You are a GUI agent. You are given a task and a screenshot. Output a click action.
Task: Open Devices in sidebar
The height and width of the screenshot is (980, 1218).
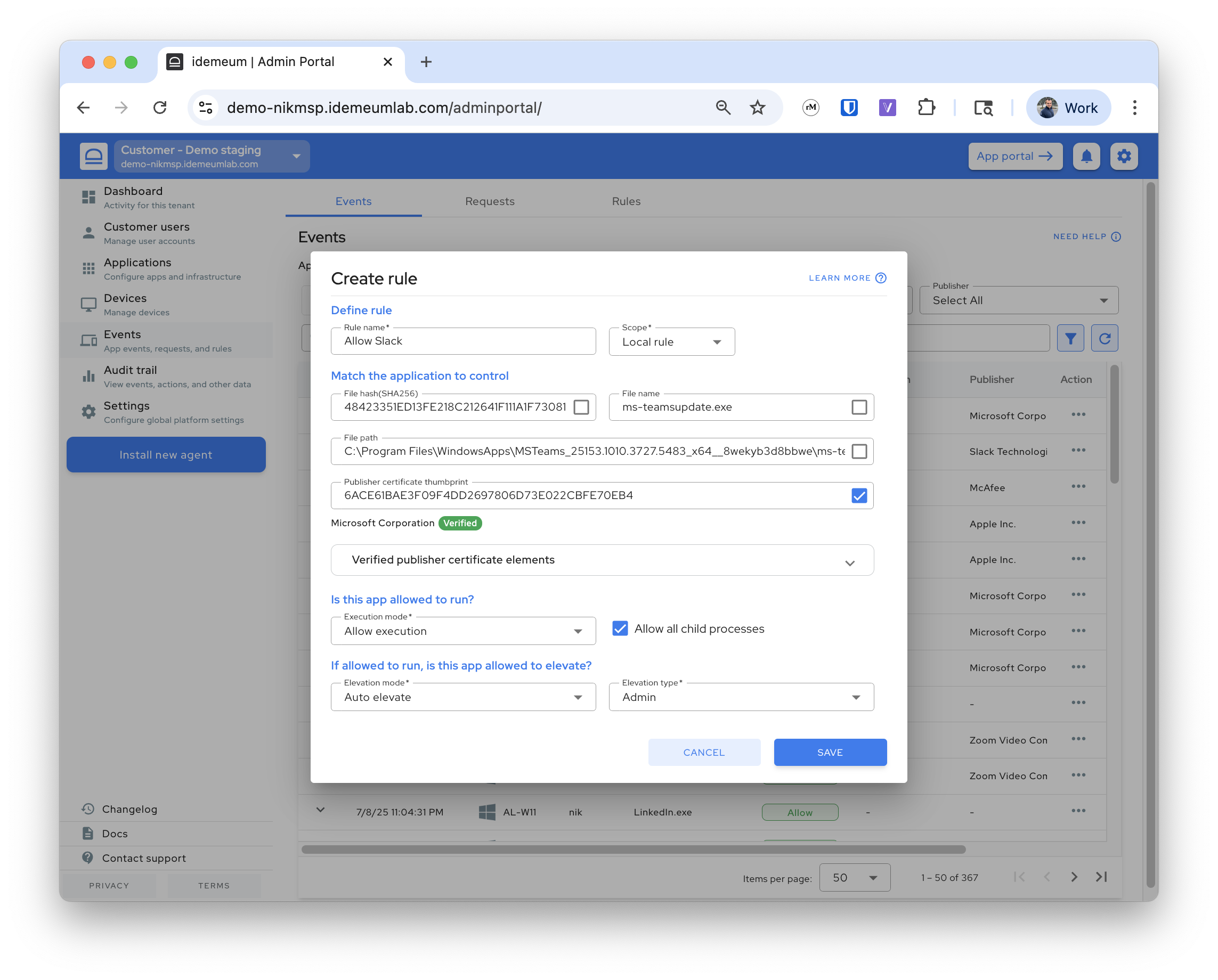coord(166,304)
